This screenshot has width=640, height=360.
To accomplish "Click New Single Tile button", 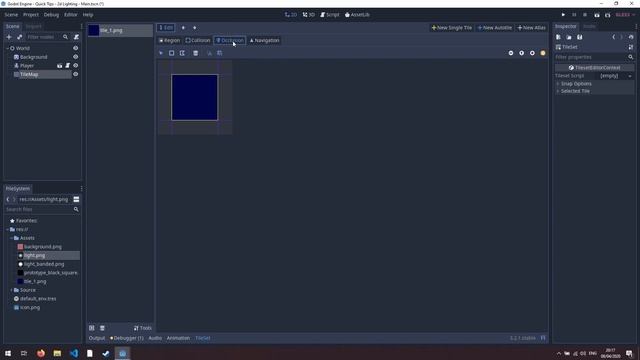I will (x=451, y=28).
